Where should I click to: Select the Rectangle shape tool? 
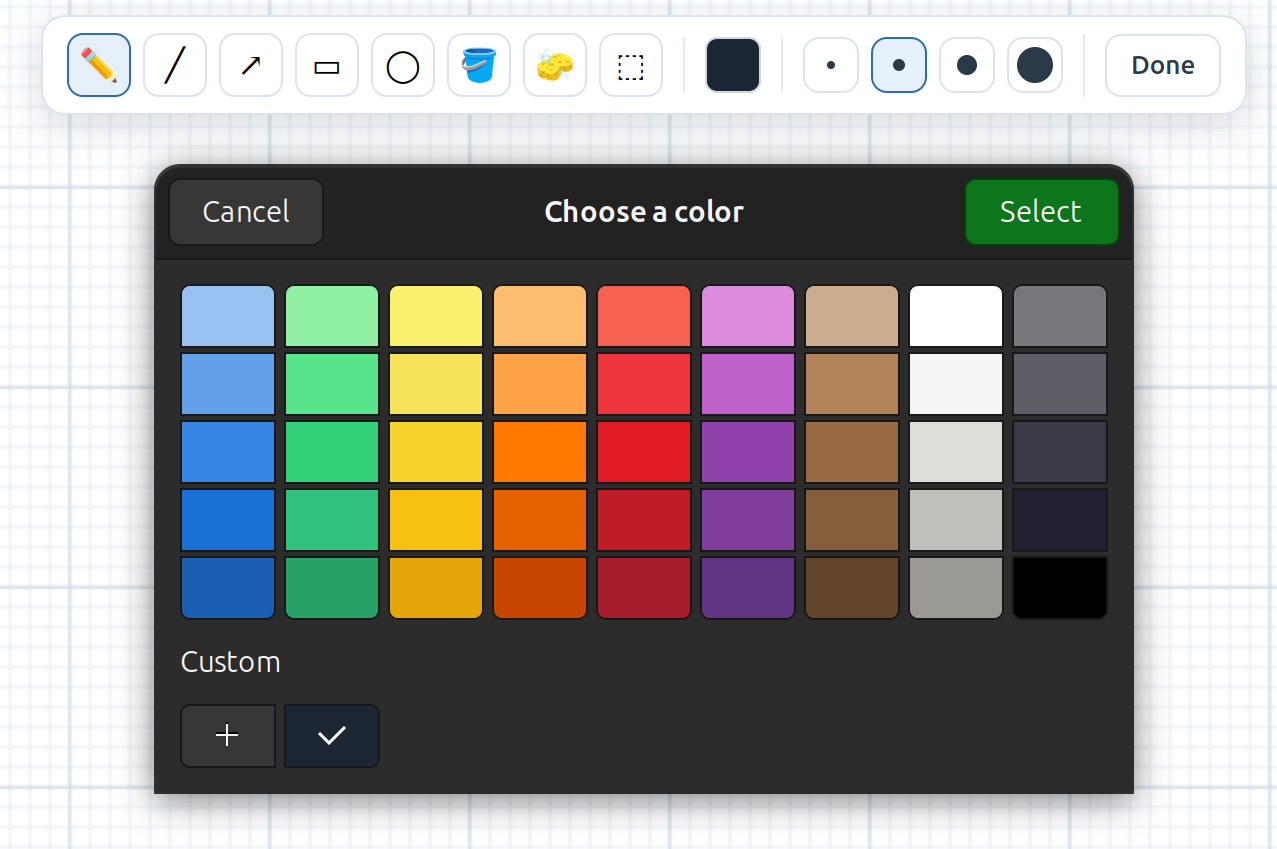(x=327, y=65)
